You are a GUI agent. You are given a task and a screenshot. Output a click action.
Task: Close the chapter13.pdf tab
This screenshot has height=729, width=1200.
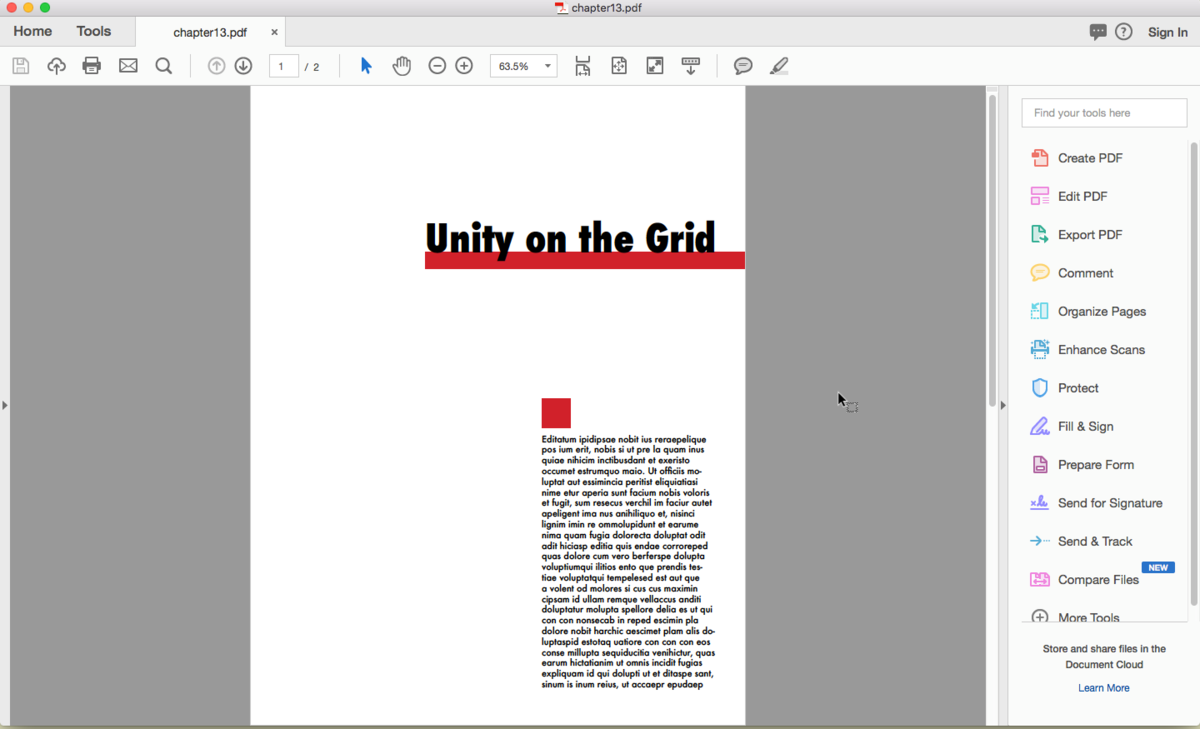(x=274, y=32)
